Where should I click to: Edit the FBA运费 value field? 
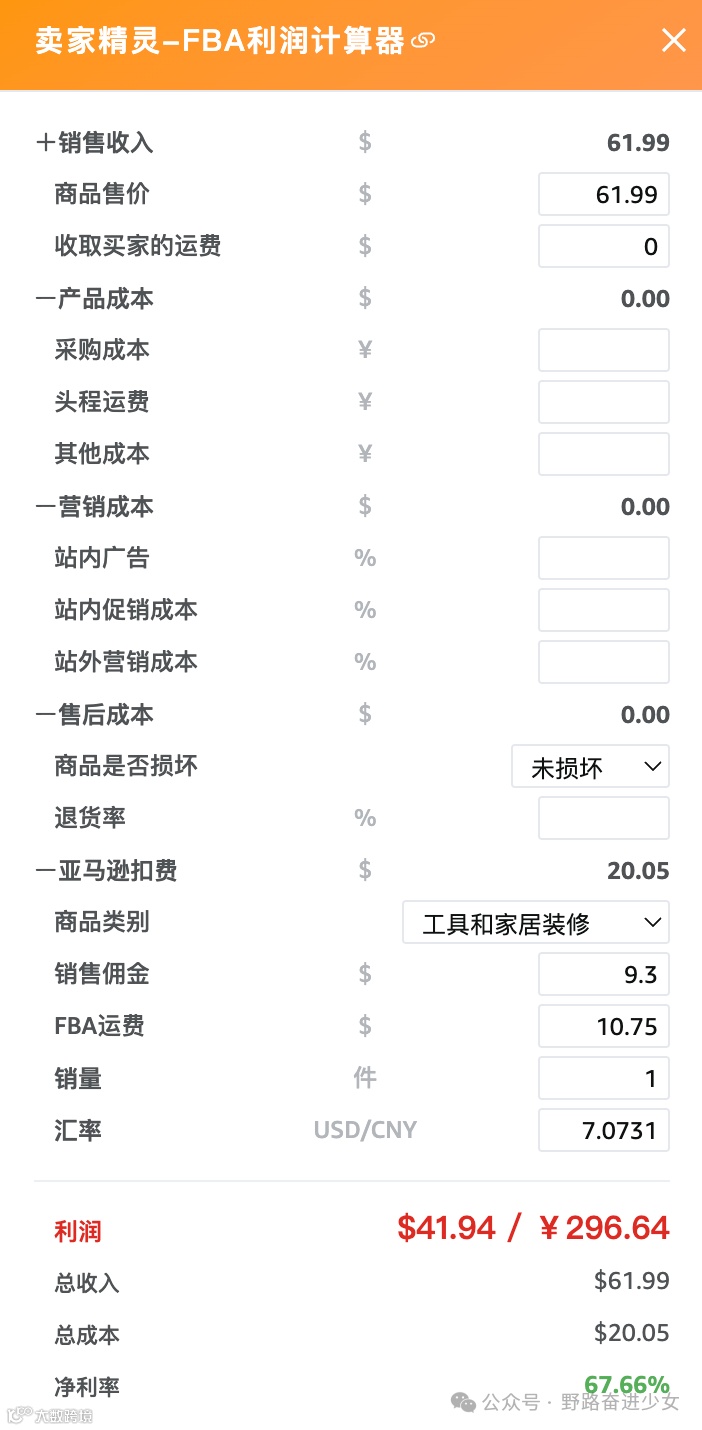[603, 1027]
